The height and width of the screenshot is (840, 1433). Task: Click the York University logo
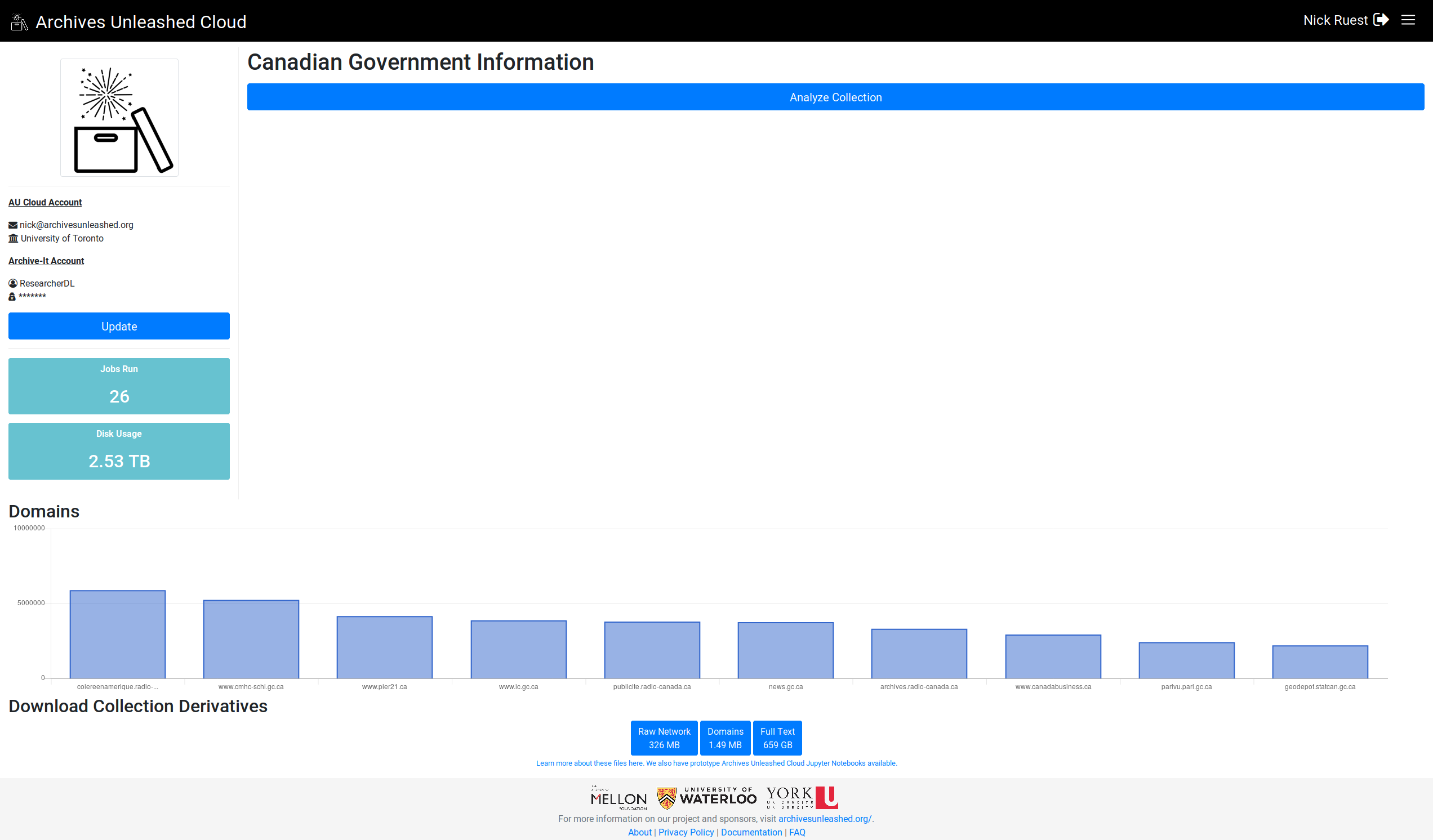click(x=802, y=798)
